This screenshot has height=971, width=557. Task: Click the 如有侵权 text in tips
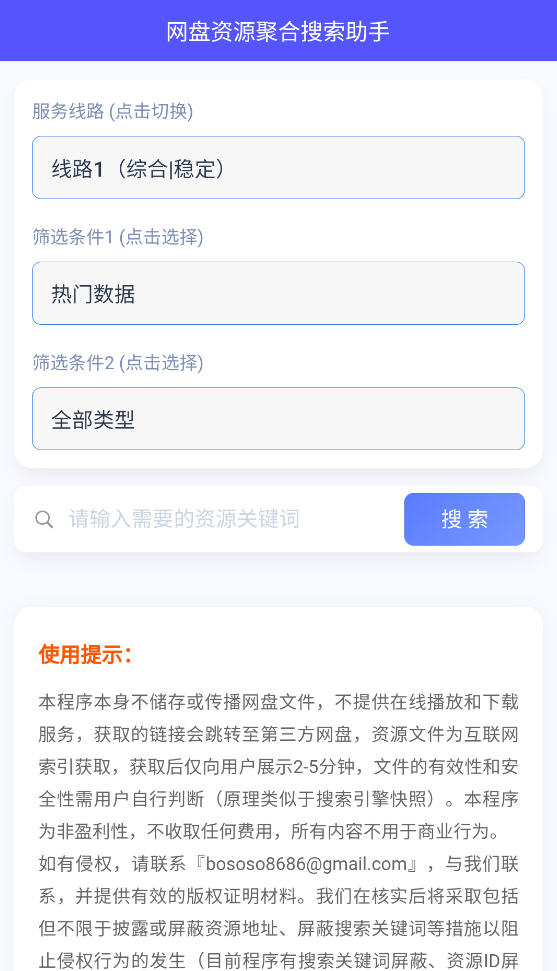point(76,863)
